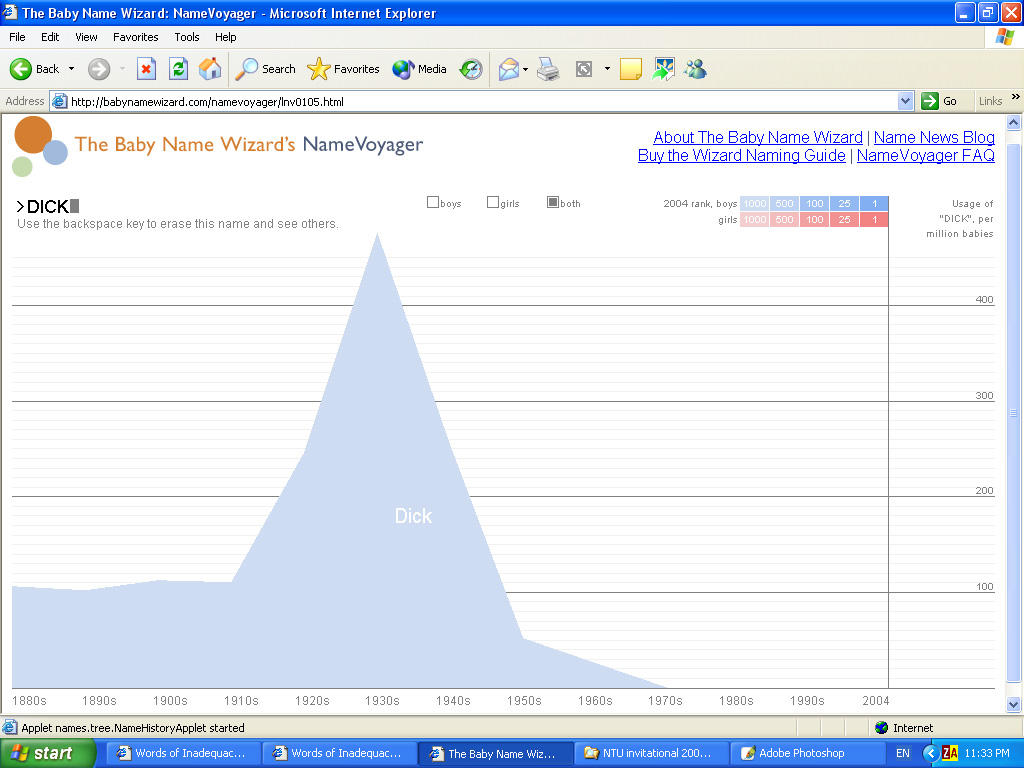Click the scrollbar down arrow
The image size is (1024, 768).
pyautogui.click(x=1014, y=704)
